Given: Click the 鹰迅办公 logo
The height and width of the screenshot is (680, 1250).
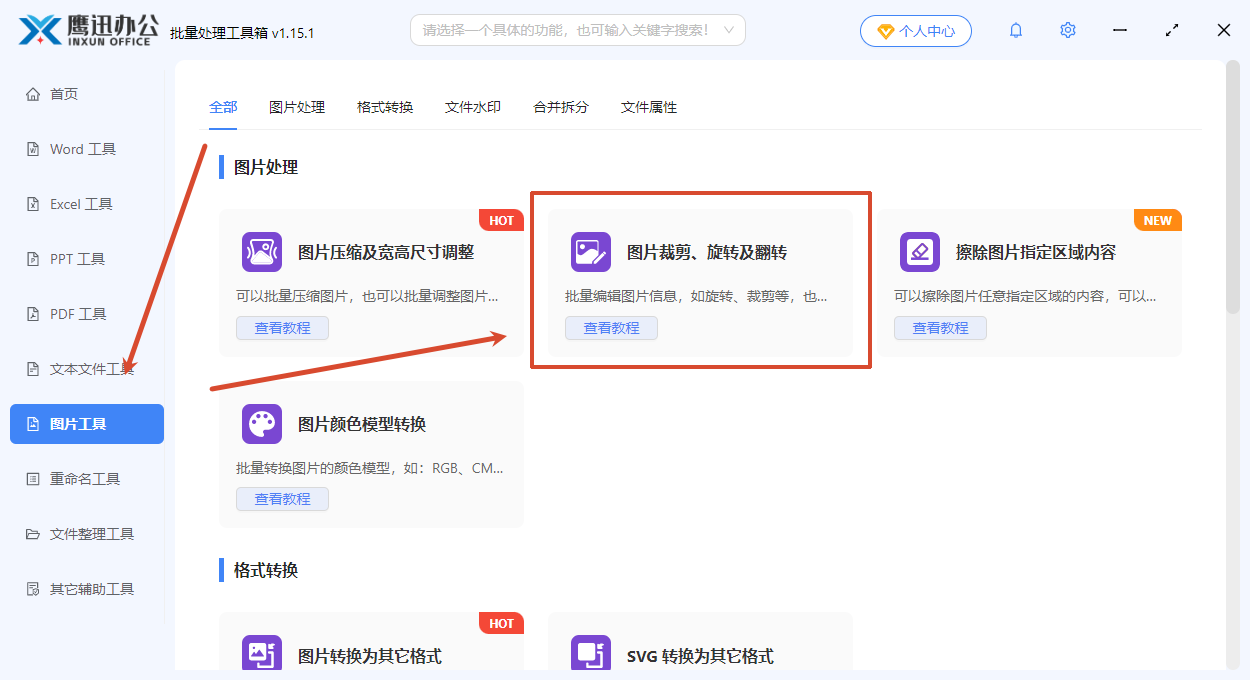Looking at the screenshot, I should pos(89,30).
